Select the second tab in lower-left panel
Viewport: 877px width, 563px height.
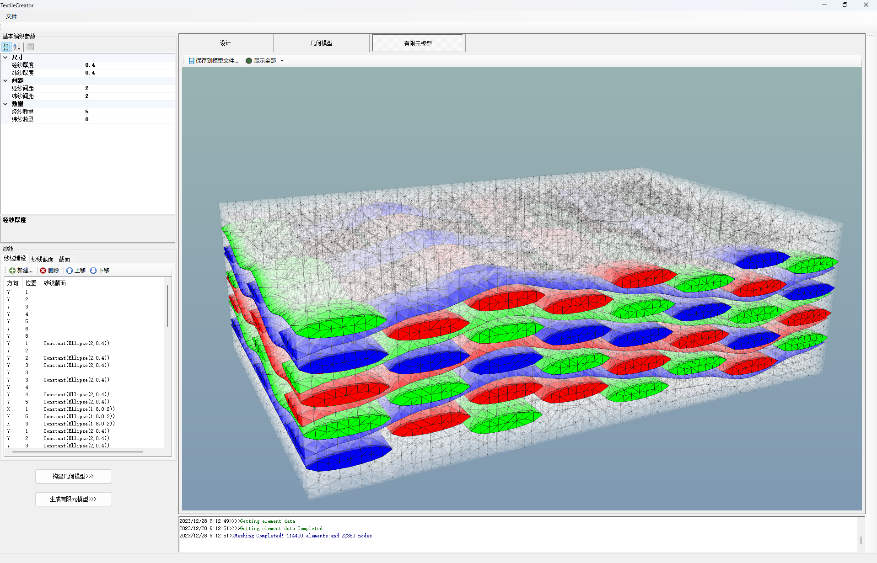41,258
